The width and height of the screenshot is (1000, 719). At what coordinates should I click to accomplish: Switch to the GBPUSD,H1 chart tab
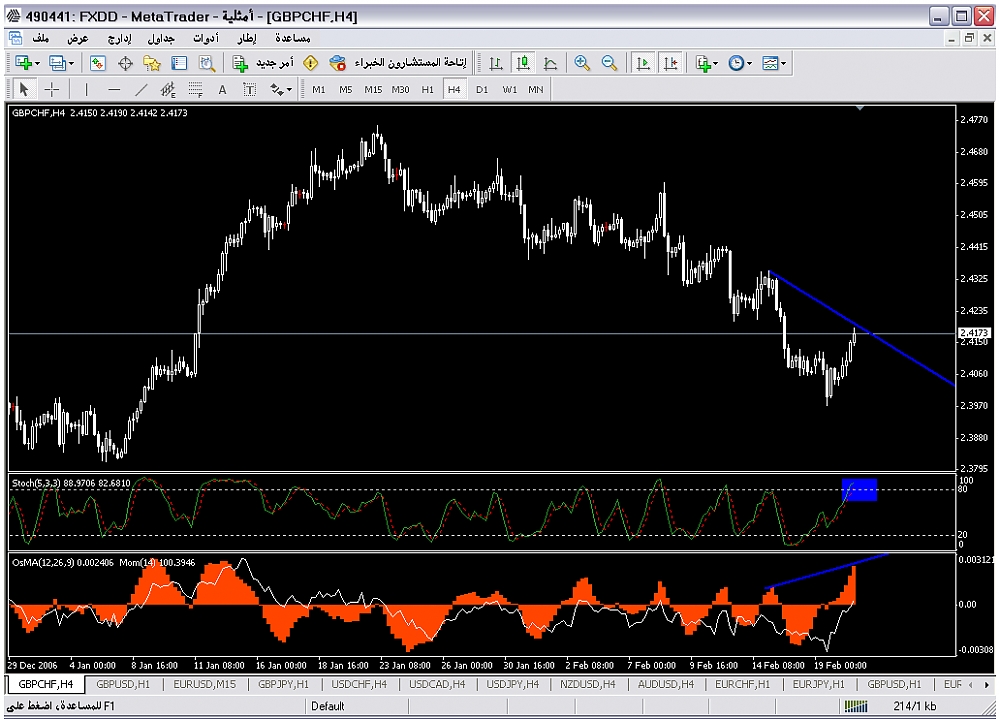click(x=124, y=684)
